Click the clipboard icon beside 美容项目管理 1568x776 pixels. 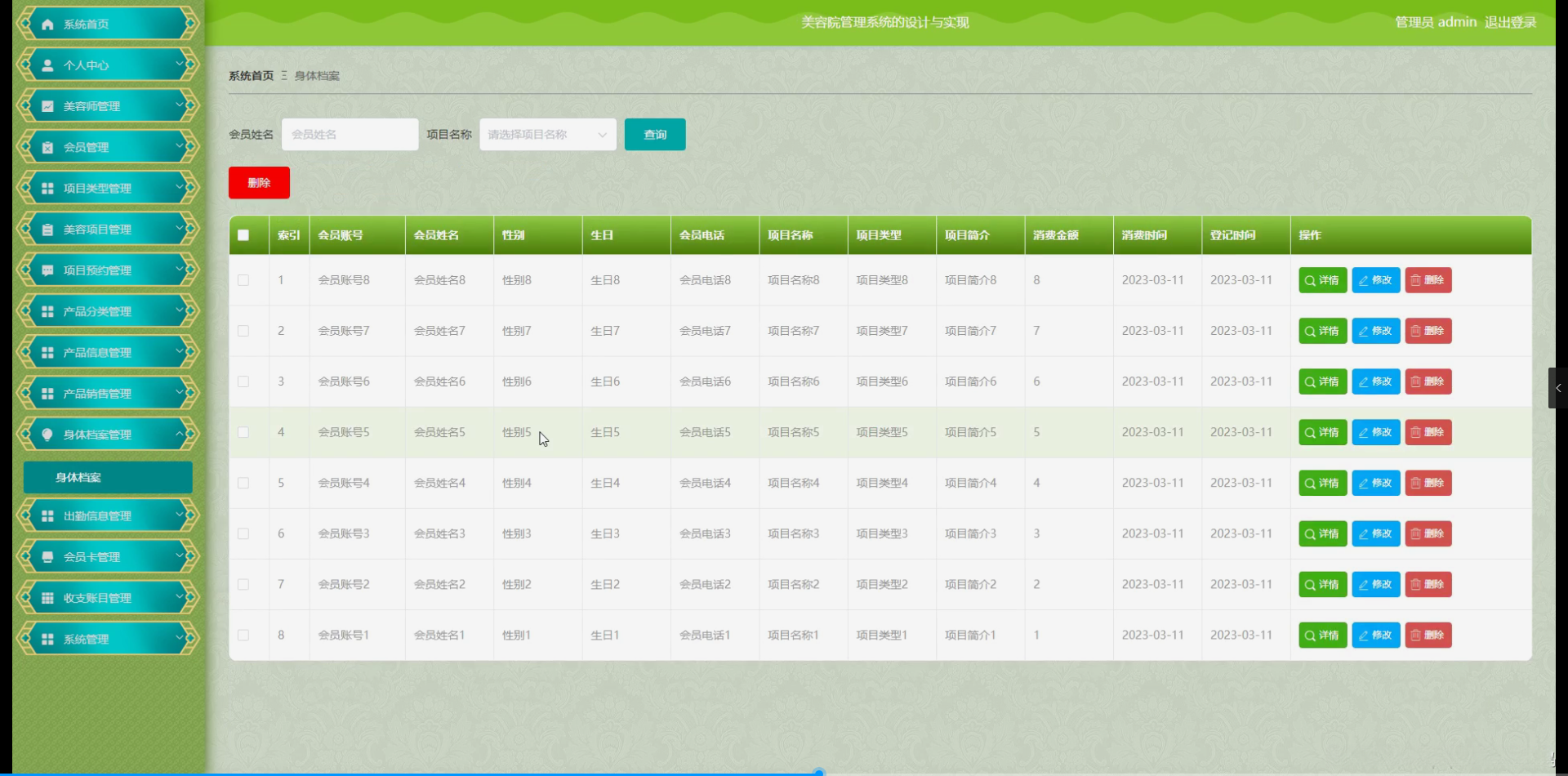pyautogui.click(x=47, y=230)
